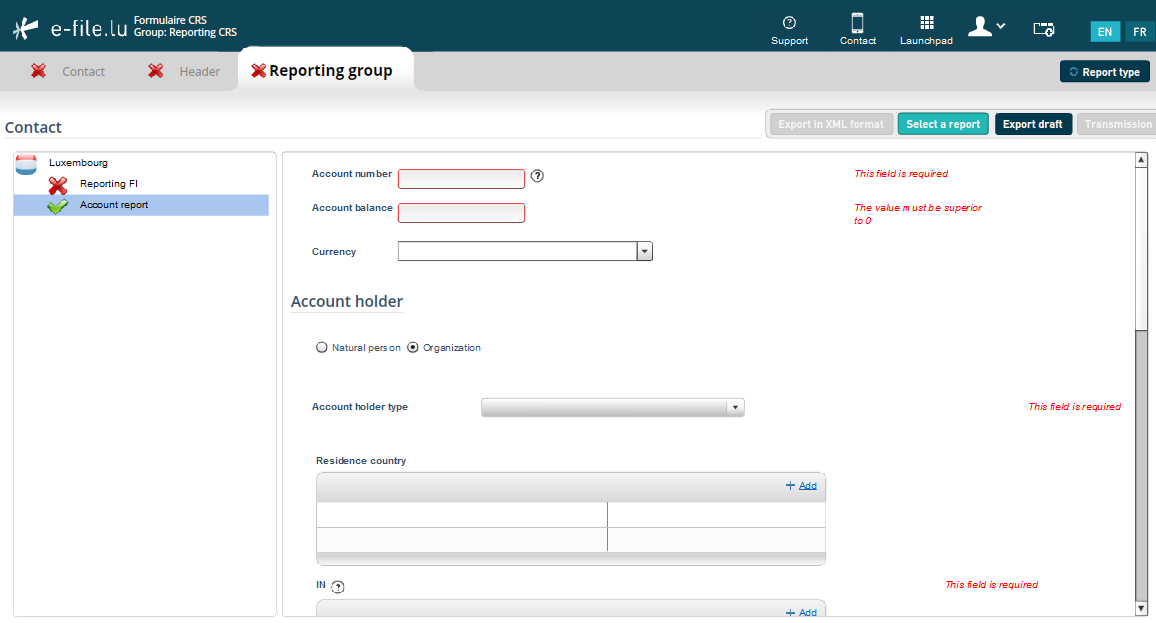Screen dimensions: 1156x623
Task: Click the Export draft button
Action: click(x=1033, y=124)
